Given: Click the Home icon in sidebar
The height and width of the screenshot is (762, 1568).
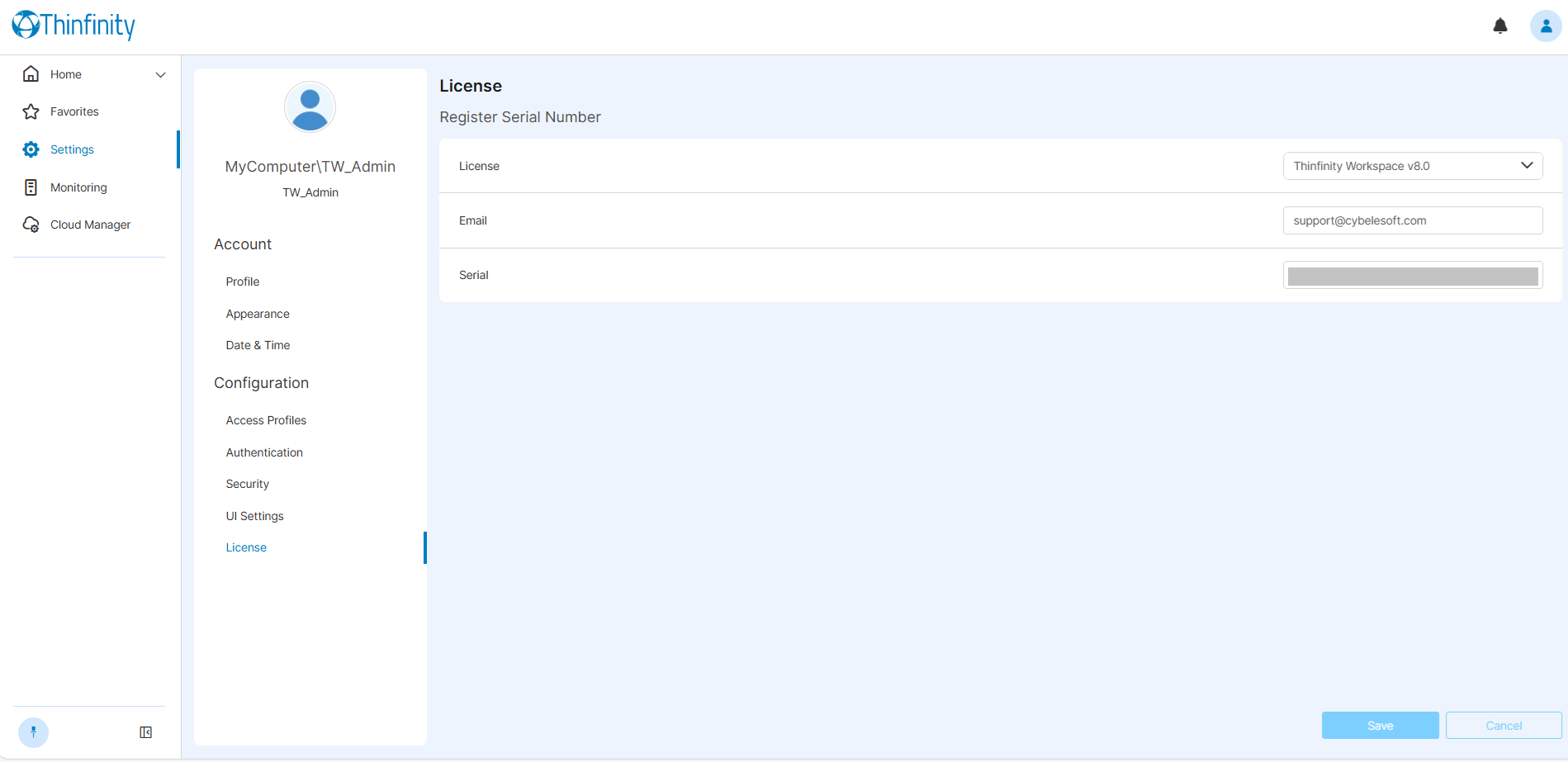Looking at the screenshot, I should click(31, 74).
